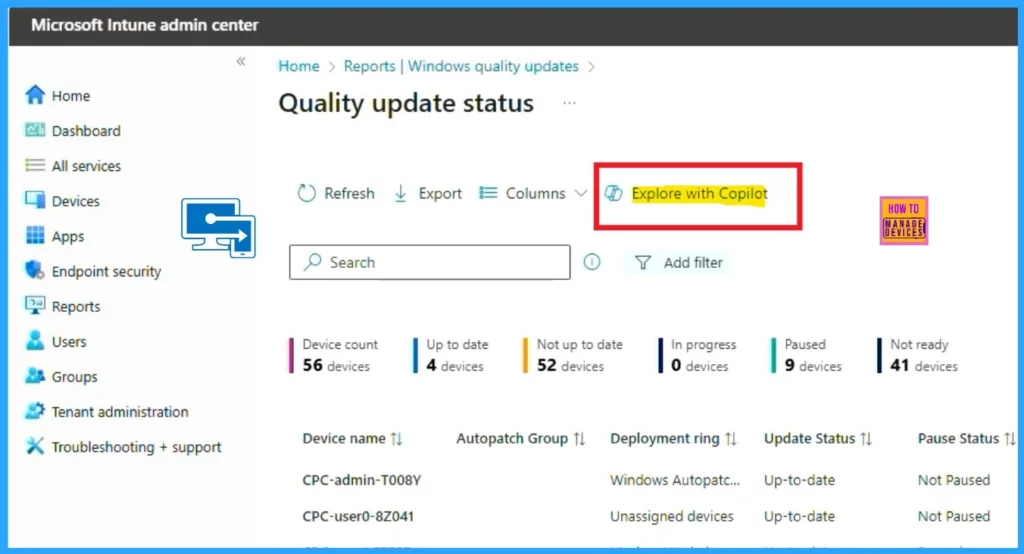Viewport: 1024px width, 554px height.
Task: Click the Unassigned devices cell
Action: [671, 516]
